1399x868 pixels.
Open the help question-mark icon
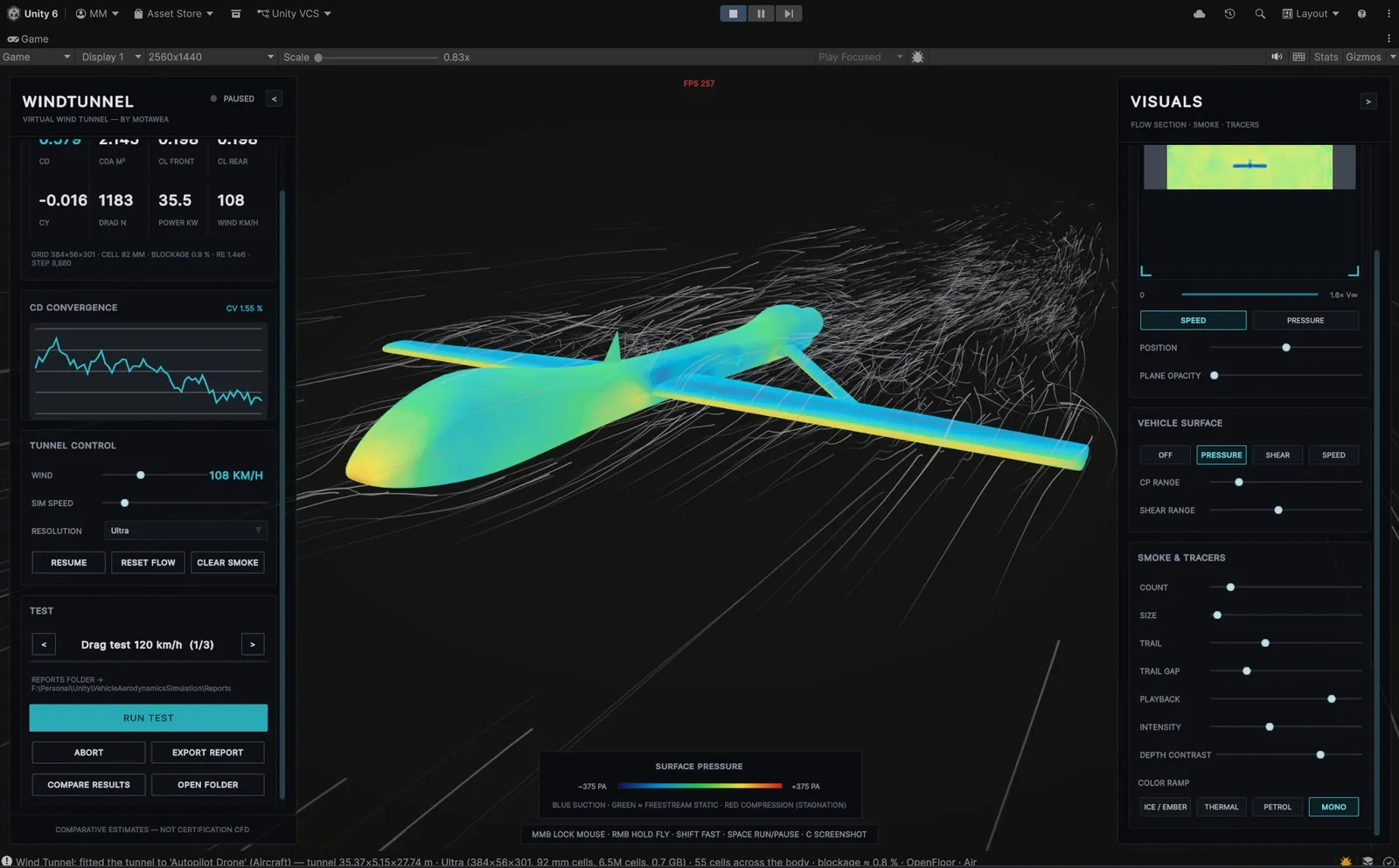click(1361, 14)
